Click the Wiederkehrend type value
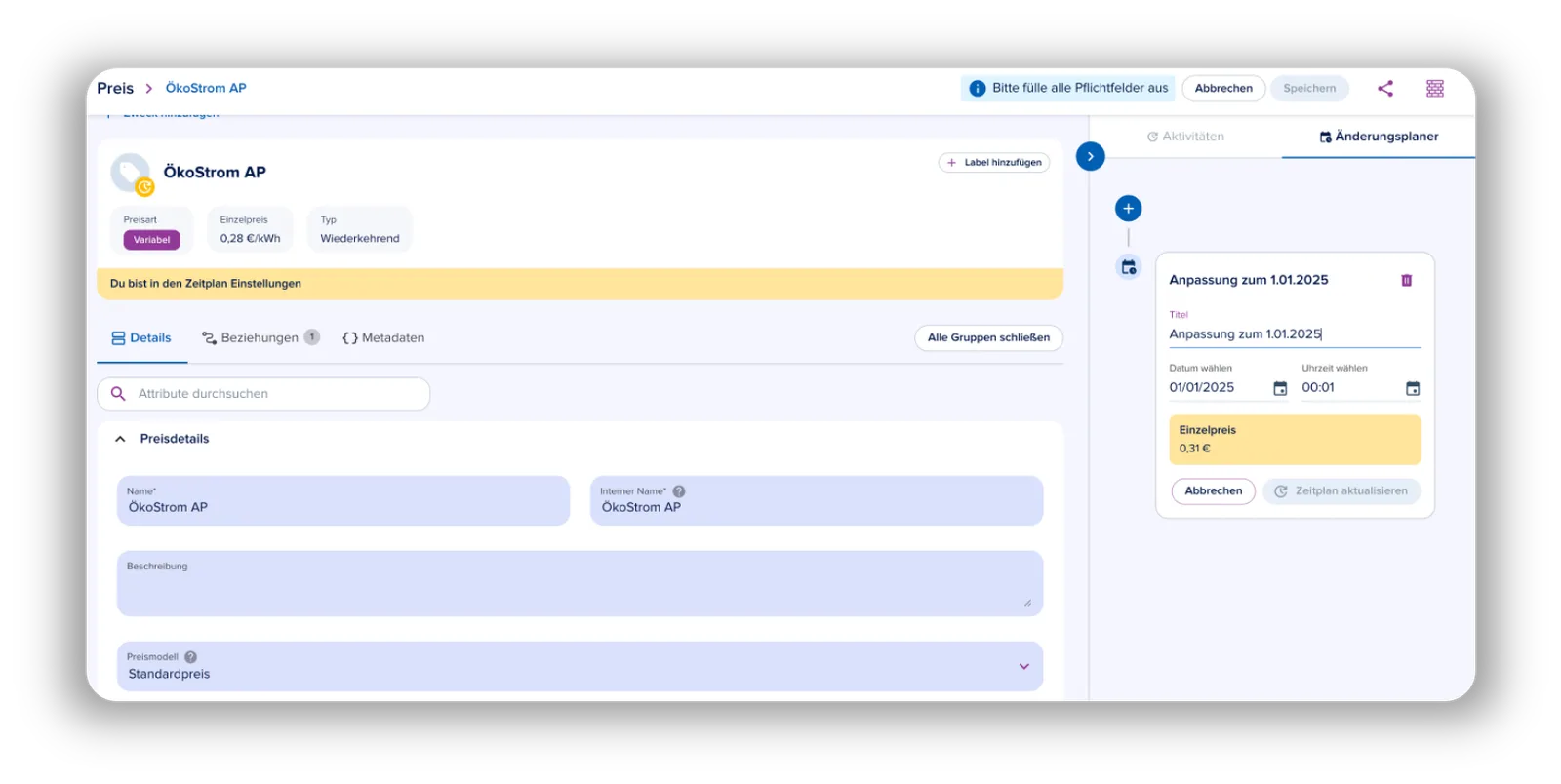Screen dimensions: 1561x784 pyautogui.click(x=360, y=239)
